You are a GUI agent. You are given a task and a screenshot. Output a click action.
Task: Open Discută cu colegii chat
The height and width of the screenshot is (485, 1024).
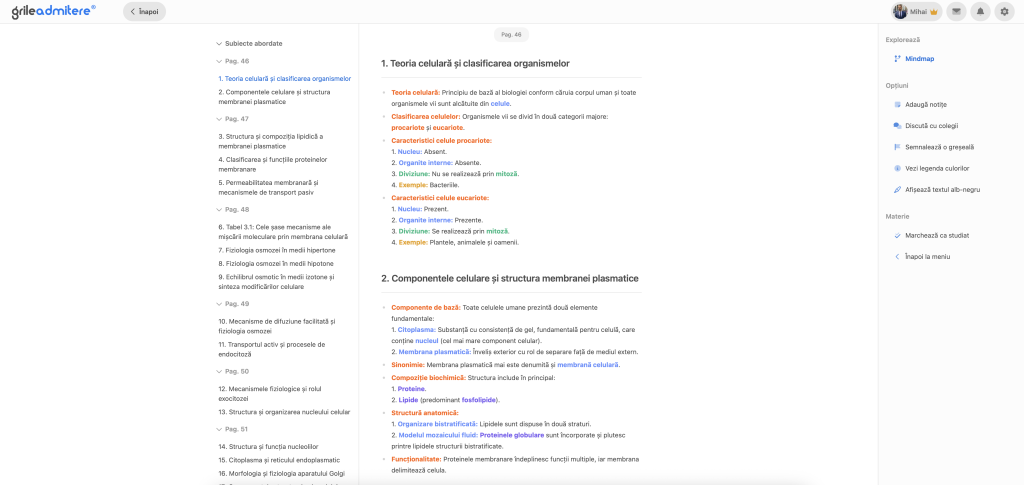point(897,125)
